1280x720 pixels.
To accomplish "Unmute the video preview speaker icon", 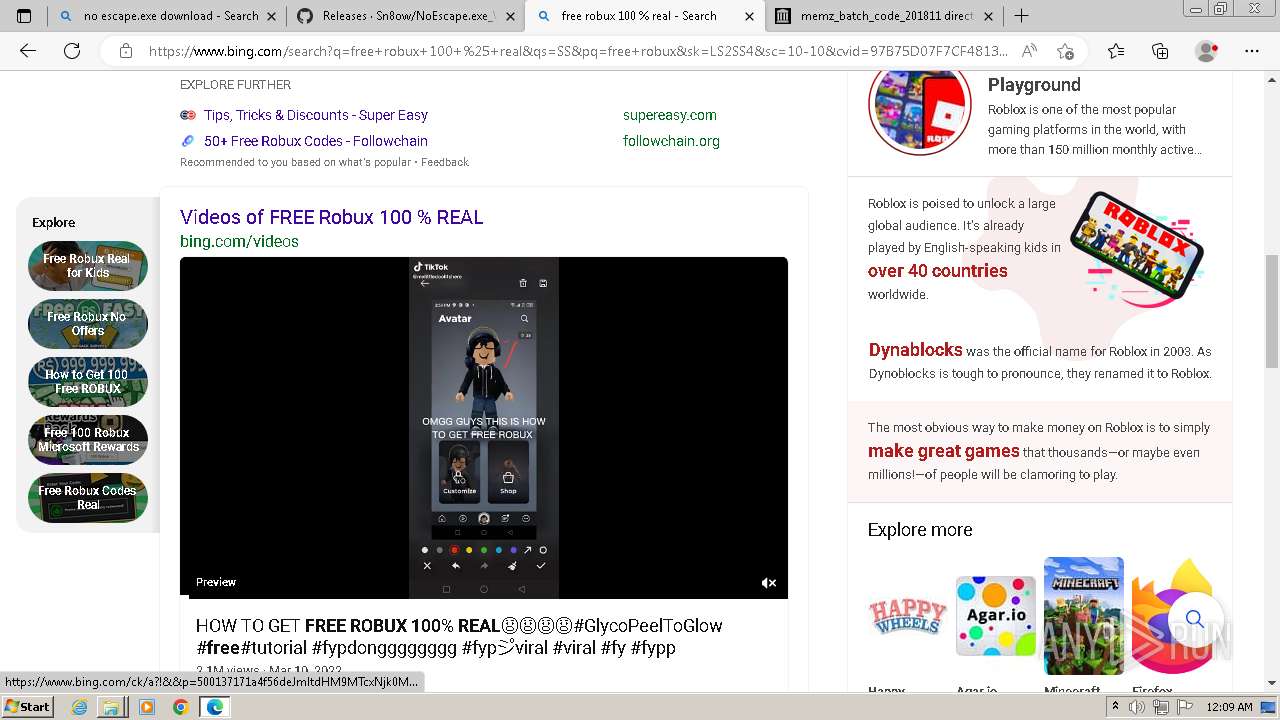I will click(x=768, y=583).
